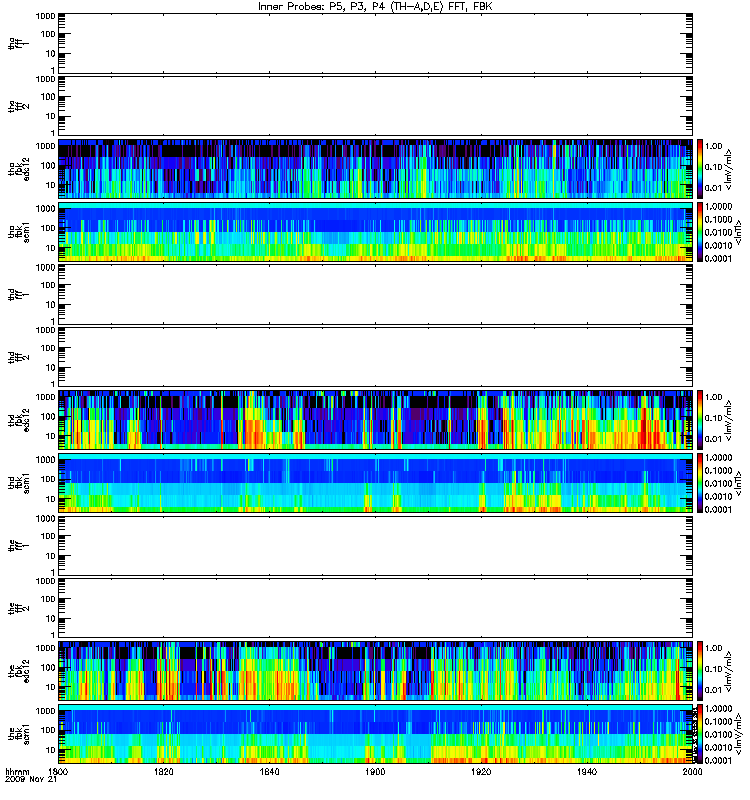Screen dimensions: 750x800
Task: Click the 'thd fff 2' panel label
Action: [x=18, y=357]
